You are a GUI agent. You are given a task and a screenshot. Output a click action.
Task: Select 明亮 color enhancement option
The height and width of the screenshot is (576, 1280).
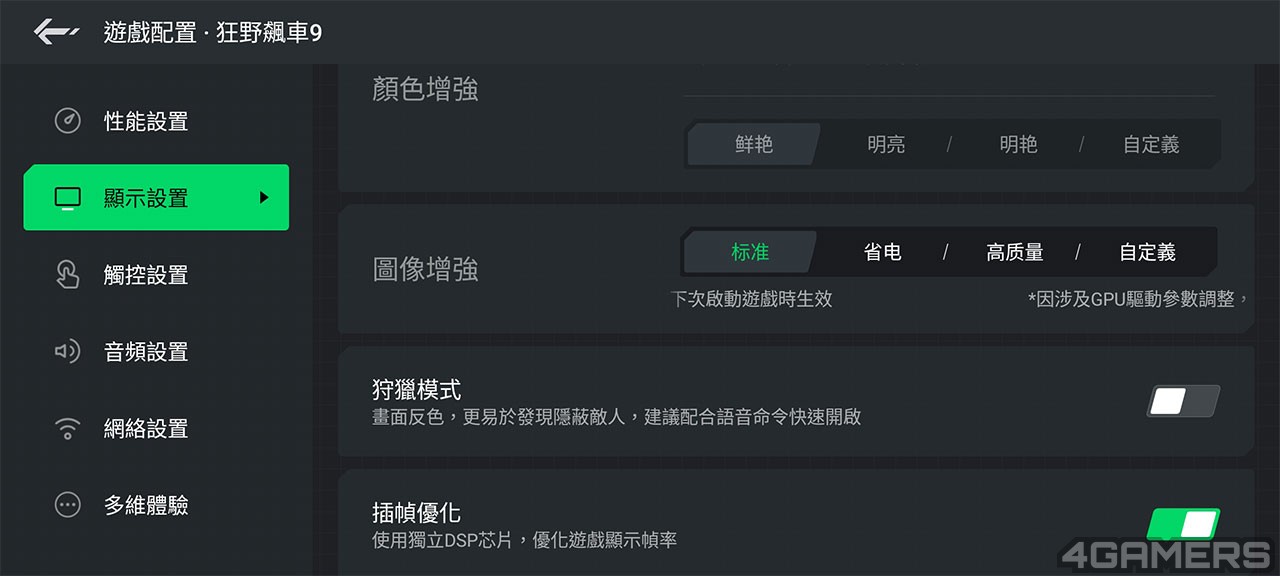pos(886,144)
